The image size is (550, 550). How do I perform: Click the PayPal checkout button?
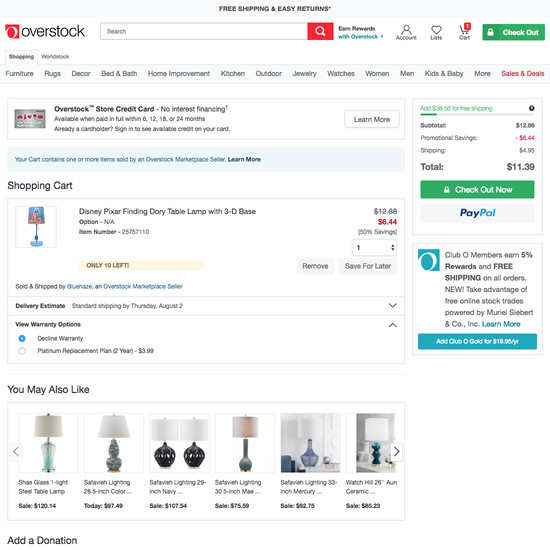click(477, 213)
